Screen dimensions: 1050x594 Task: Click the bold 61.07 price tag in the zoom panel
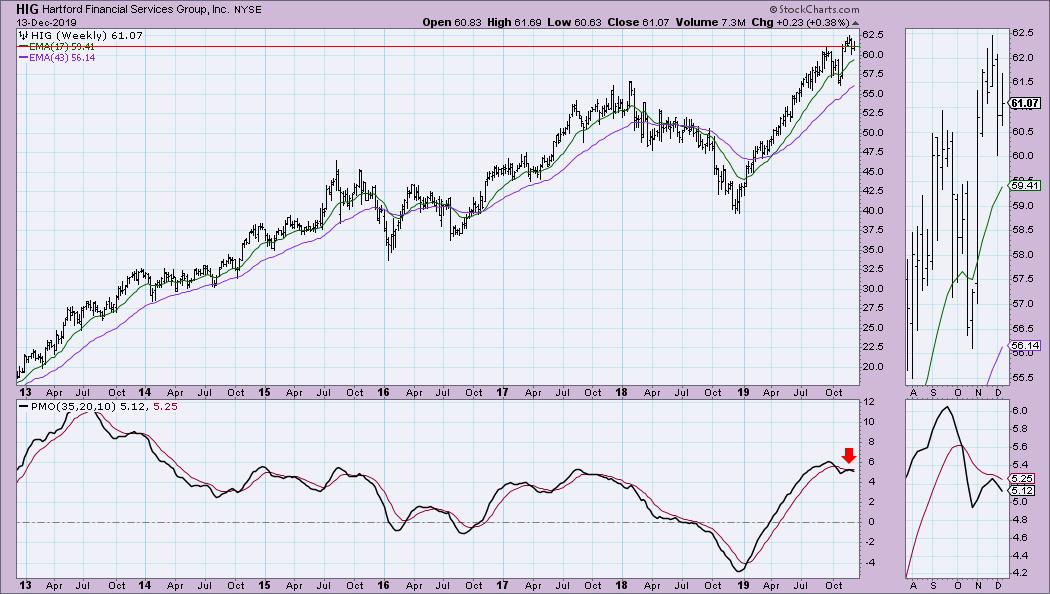coord(1025,103)
